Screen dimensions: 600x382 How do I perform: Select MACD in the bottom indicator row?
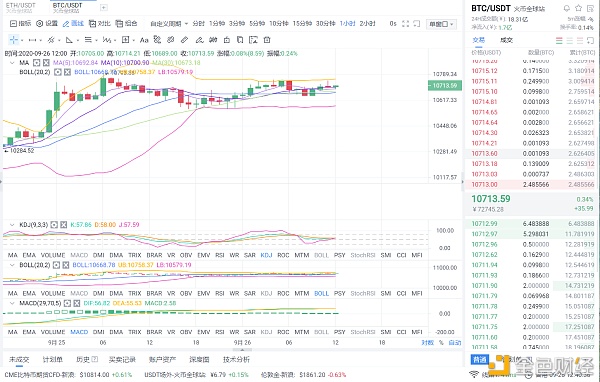click(x=79, y=332)
